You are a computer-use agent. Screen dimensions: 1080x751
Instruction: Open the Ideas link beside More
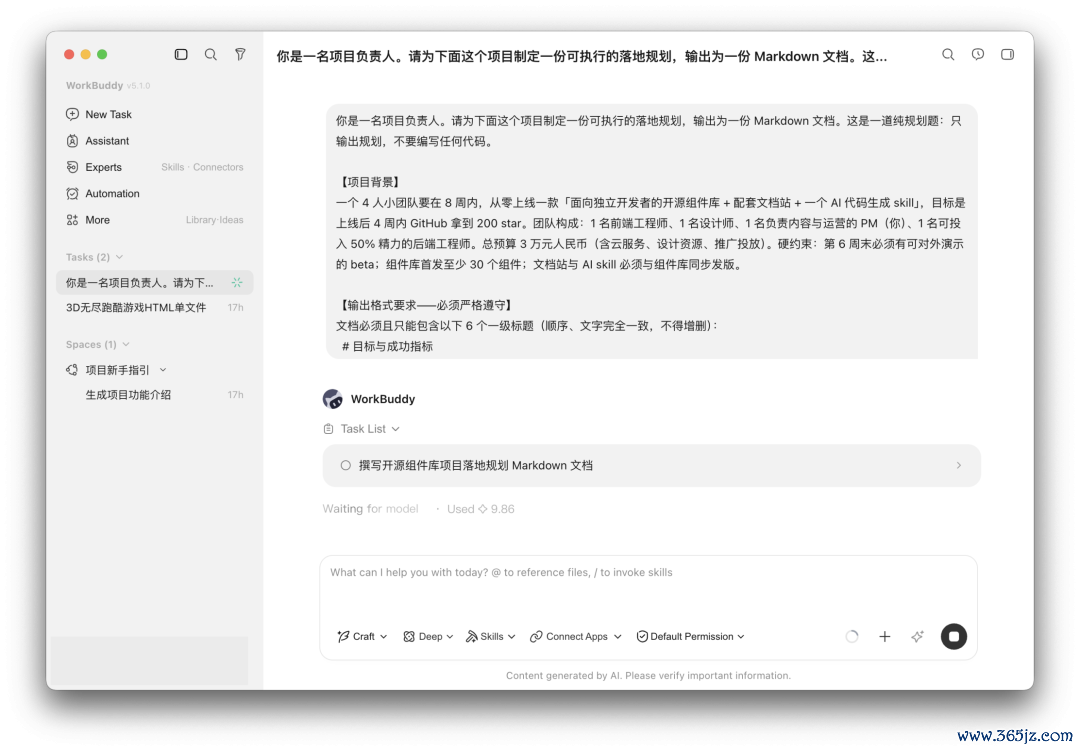(231, 220)
